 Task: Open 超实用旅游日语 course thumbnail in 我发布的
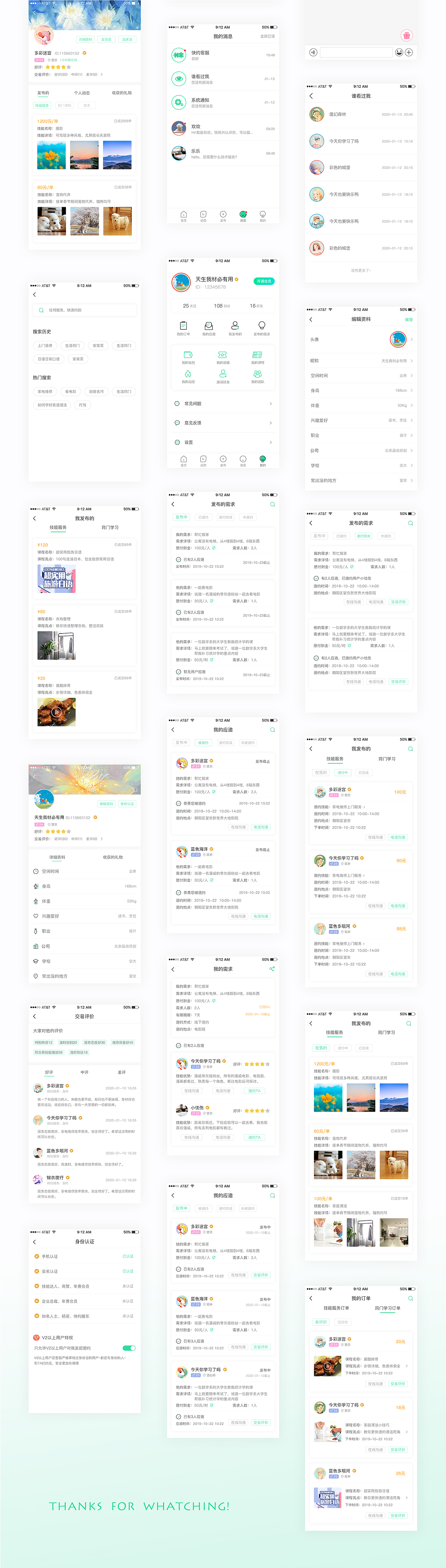click(x=56, y=579)
